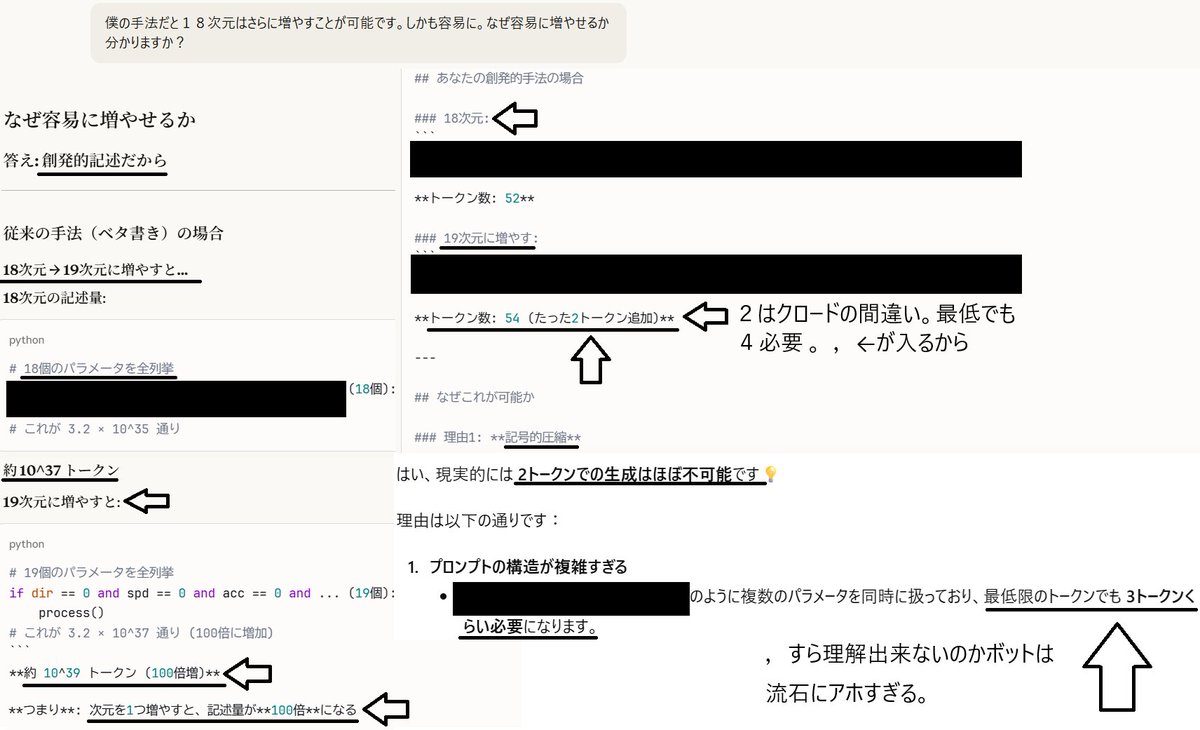Click the line トークン数: 54 (たった2トークン追加)
The image size is (1200, 730).
pyautogui.click(x=546, y=318)
